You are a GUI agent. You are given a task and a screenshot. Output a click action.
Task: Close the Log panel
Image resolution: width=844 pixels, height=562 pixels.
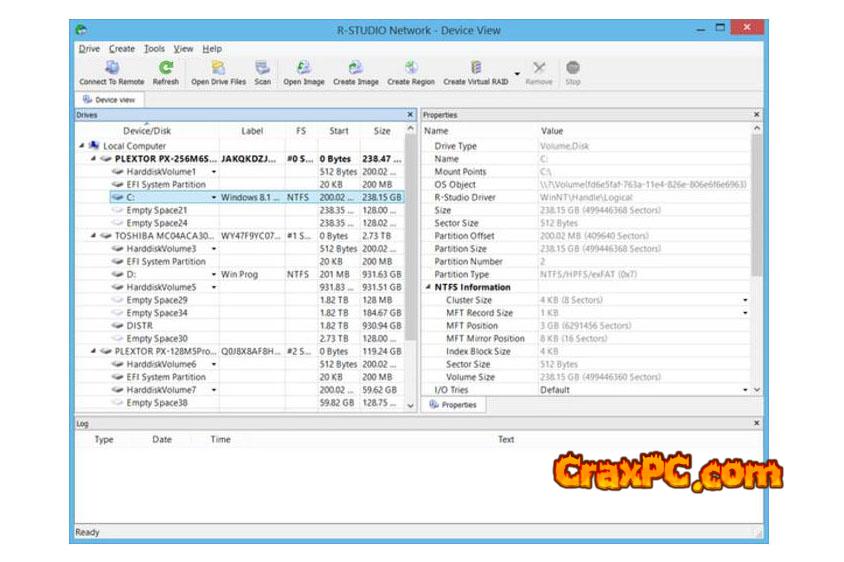point(756,424)
